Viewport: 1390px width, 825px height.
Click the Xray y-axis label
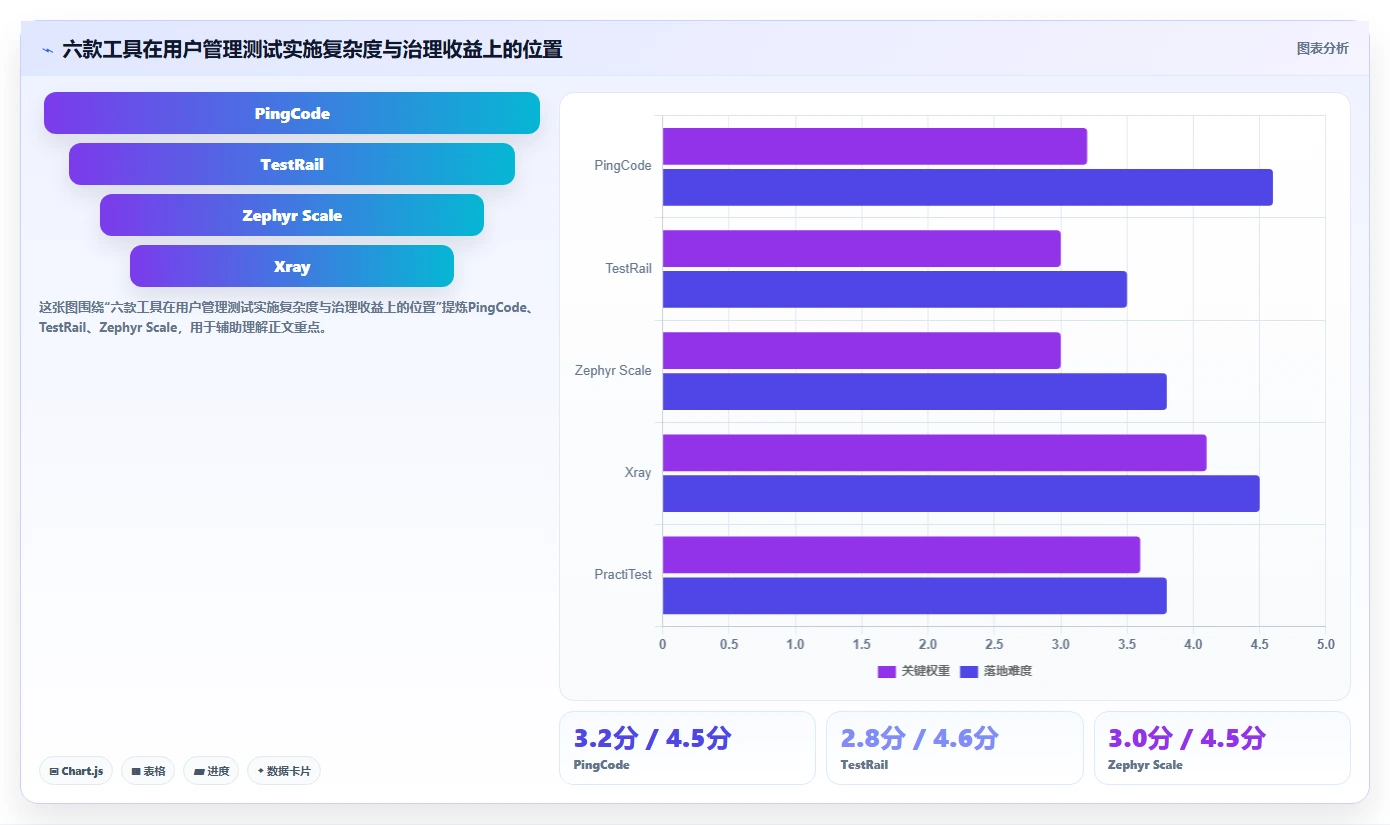click(638, 472)
